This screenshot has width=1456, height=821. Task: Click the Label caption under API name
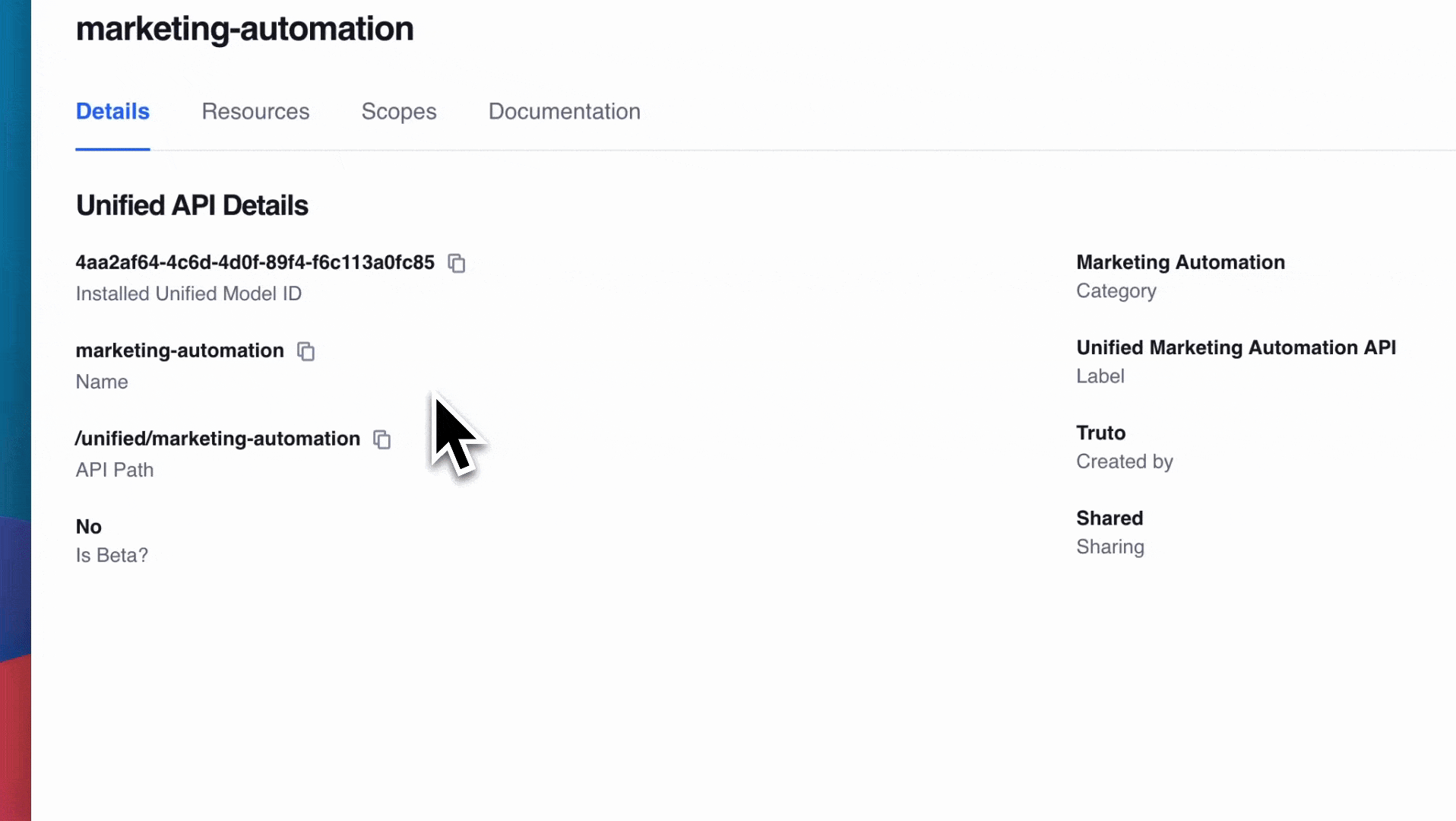pos(1100,376)
